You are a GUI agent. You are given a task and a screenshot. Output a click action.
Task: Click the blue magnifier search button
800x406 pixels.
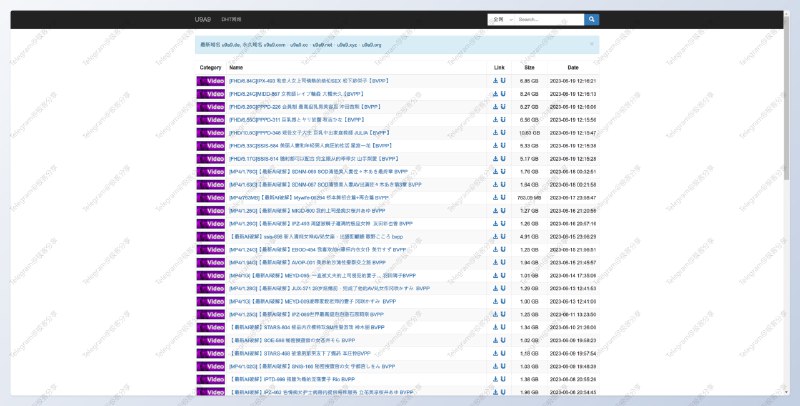coord(592,19)
